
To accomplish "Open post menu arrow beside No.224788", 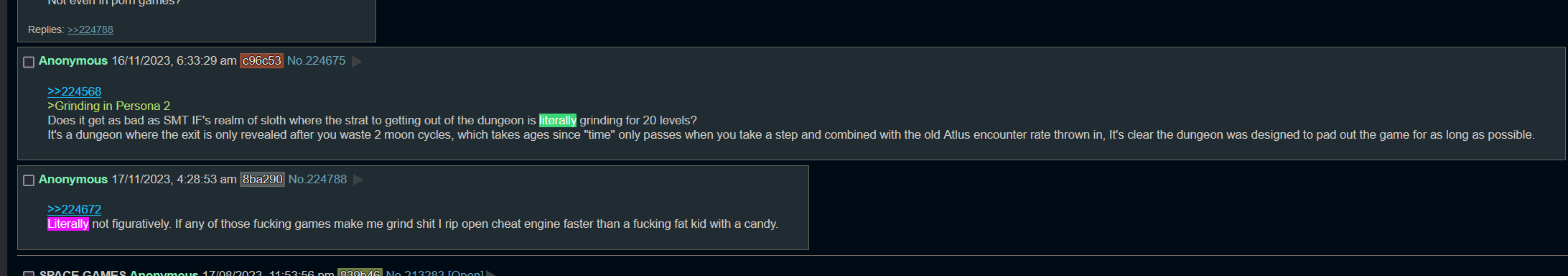I will (x=358, y=180).
